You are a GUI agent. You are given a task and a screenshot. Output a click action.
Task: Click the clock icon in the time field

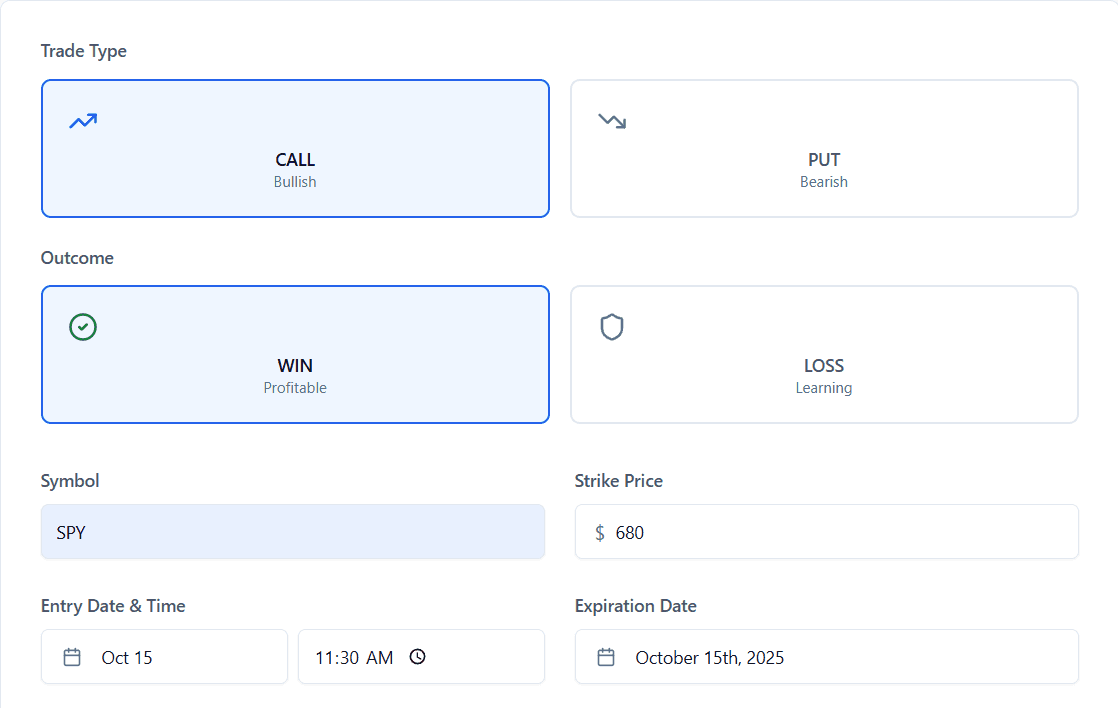(x=418, y=657)
